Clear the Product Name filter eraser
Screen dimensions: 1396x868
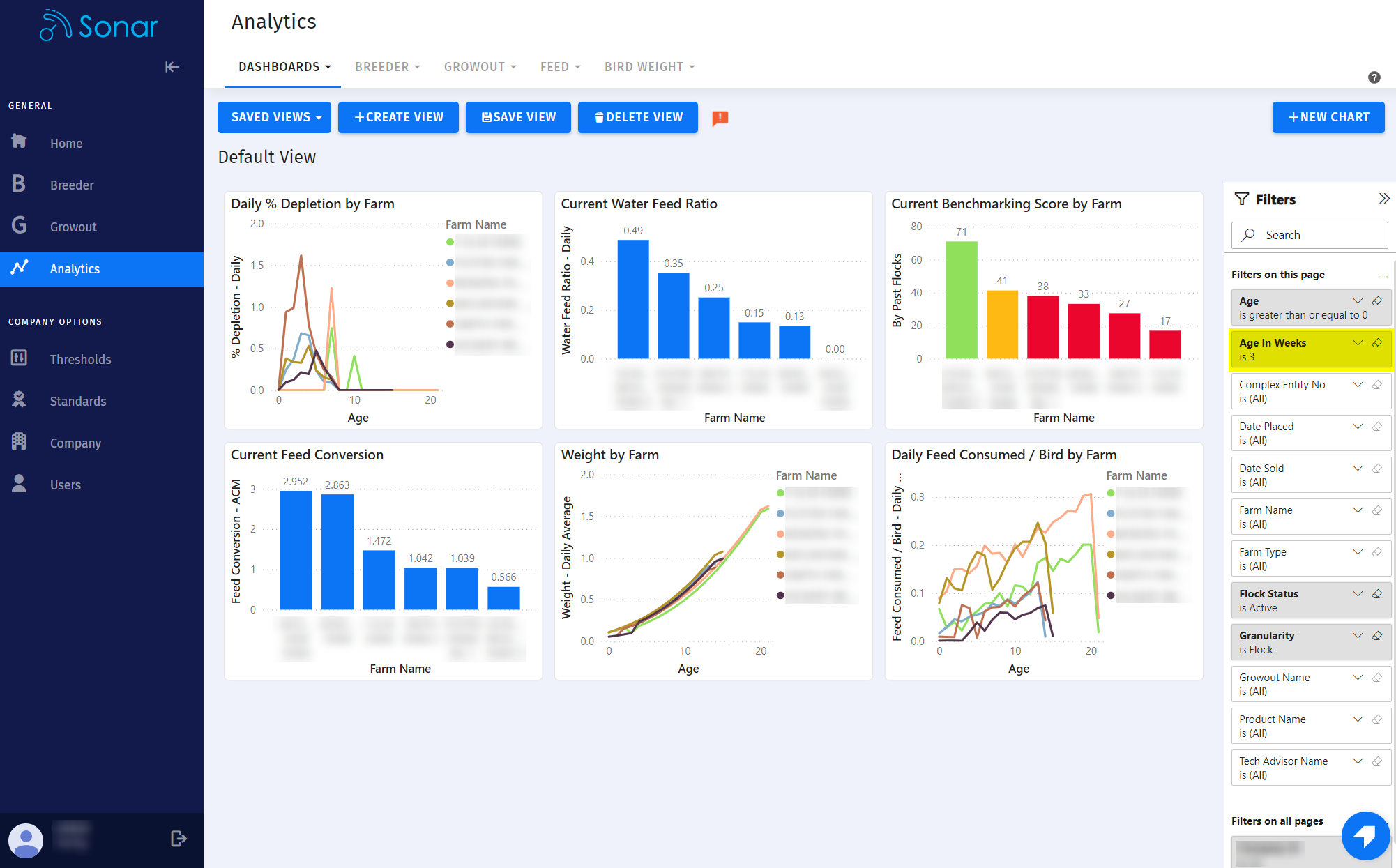pyautogui.click(x=1377, y=719)
